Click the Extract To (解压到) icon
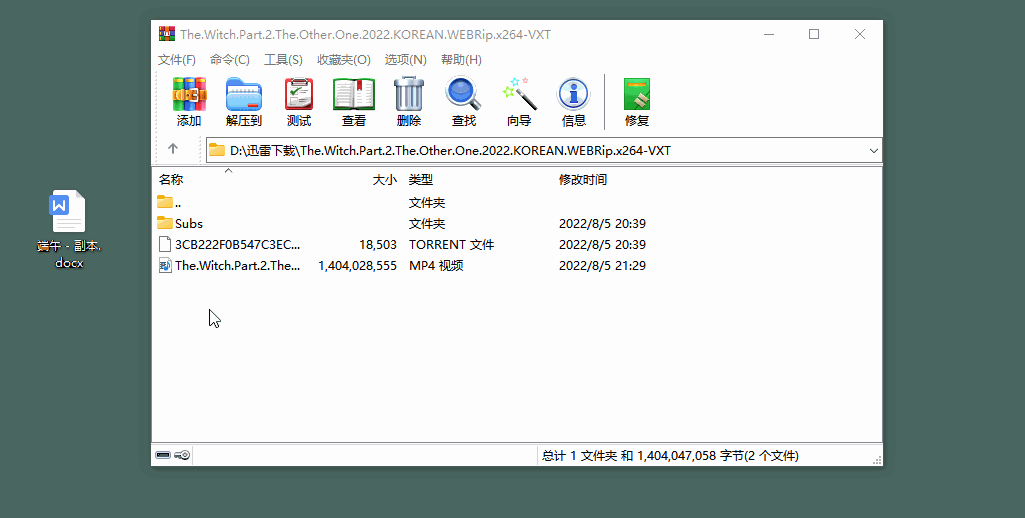 pos(244,94)
